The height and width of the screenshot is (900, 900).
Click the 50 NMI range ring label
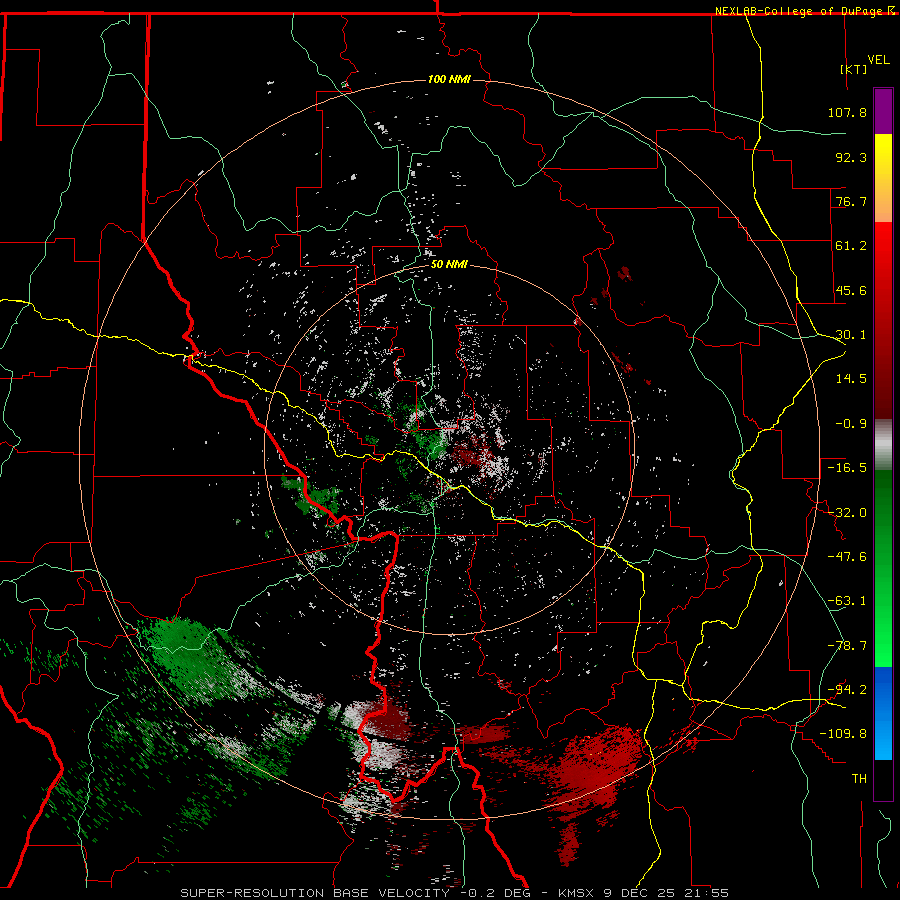pyautogui.click(x=449, y=265)
